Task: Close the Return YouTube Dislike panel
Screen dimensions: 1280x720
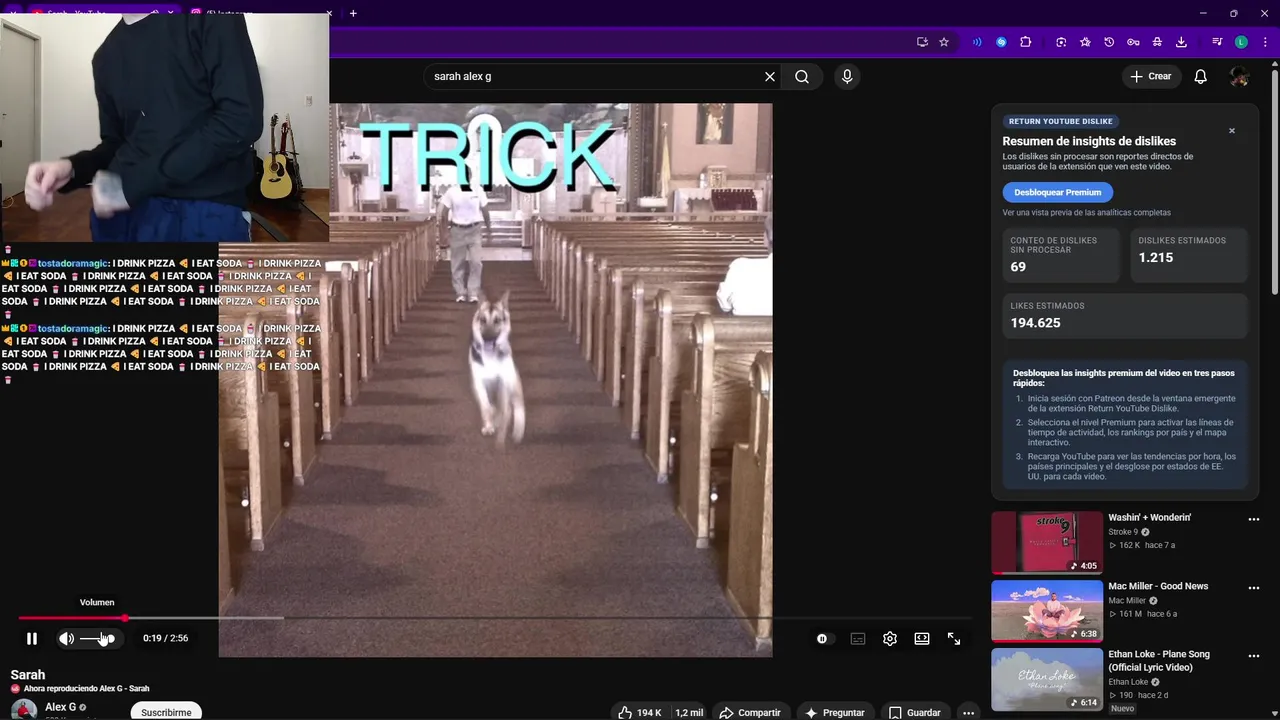Action: 1232,131
